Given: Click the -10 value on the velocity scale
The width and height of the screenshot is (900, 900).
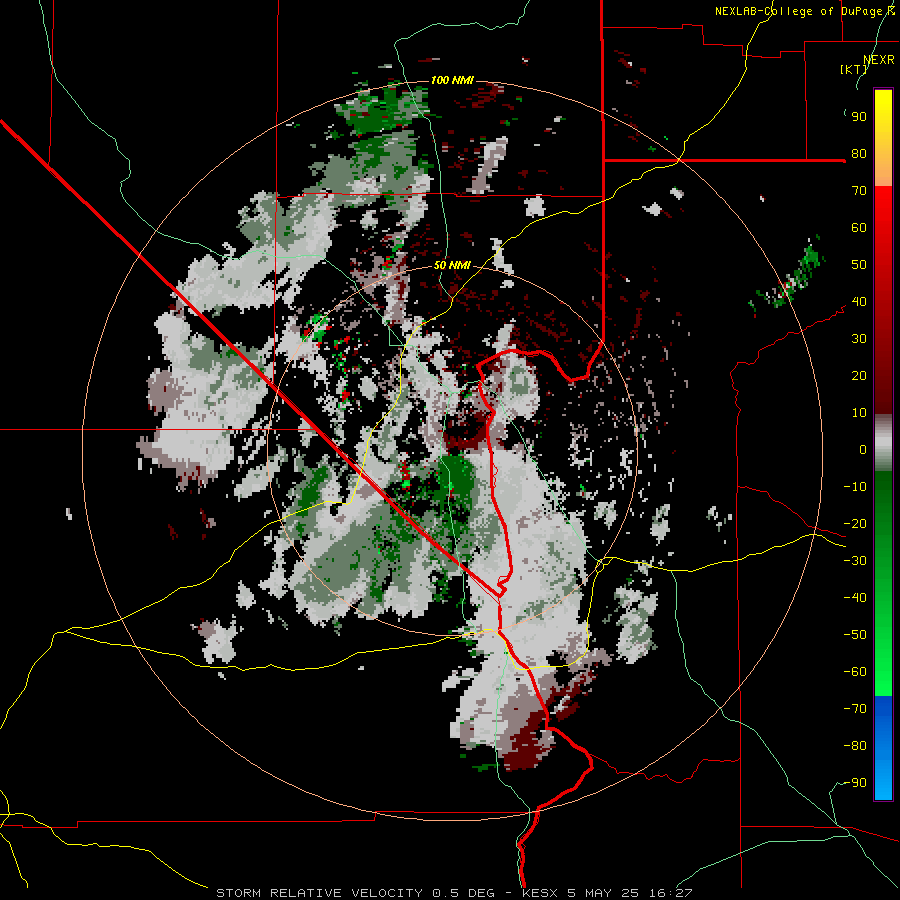Looking at the screenshot, I should (855, 487).
